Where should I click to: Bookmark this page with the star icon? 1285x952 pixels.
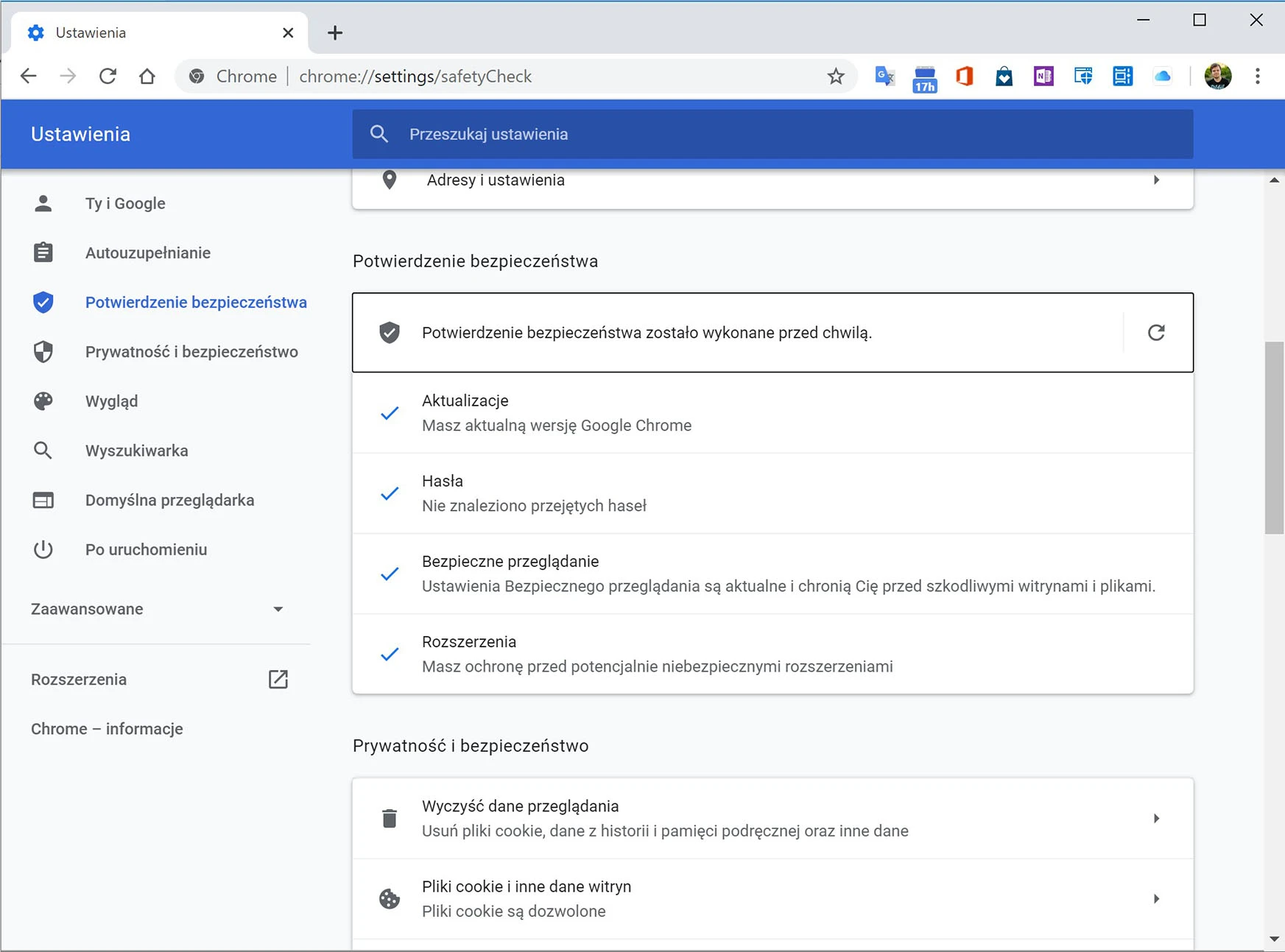836,76
